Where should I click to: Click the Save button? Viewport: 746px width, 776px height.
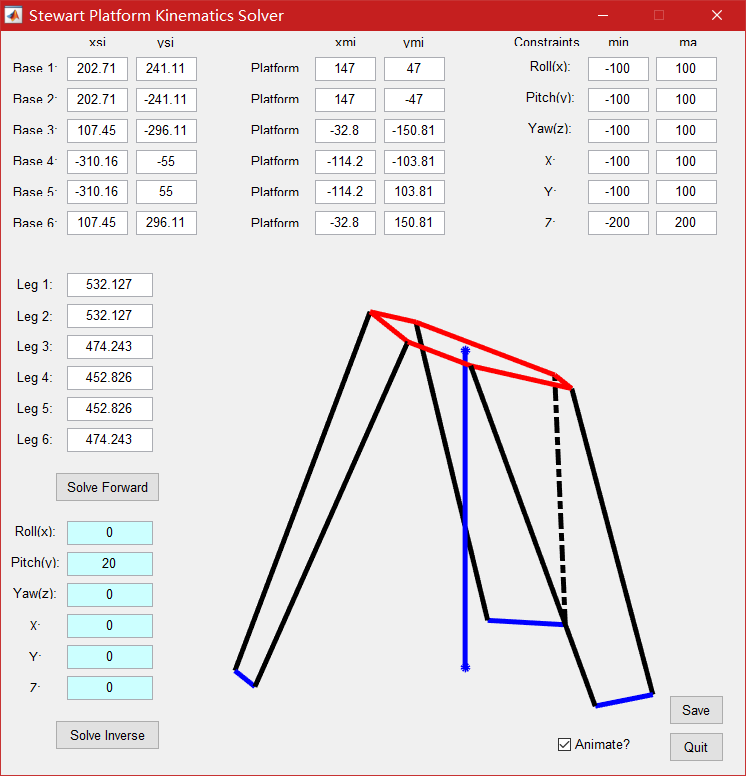coord(695,710)
